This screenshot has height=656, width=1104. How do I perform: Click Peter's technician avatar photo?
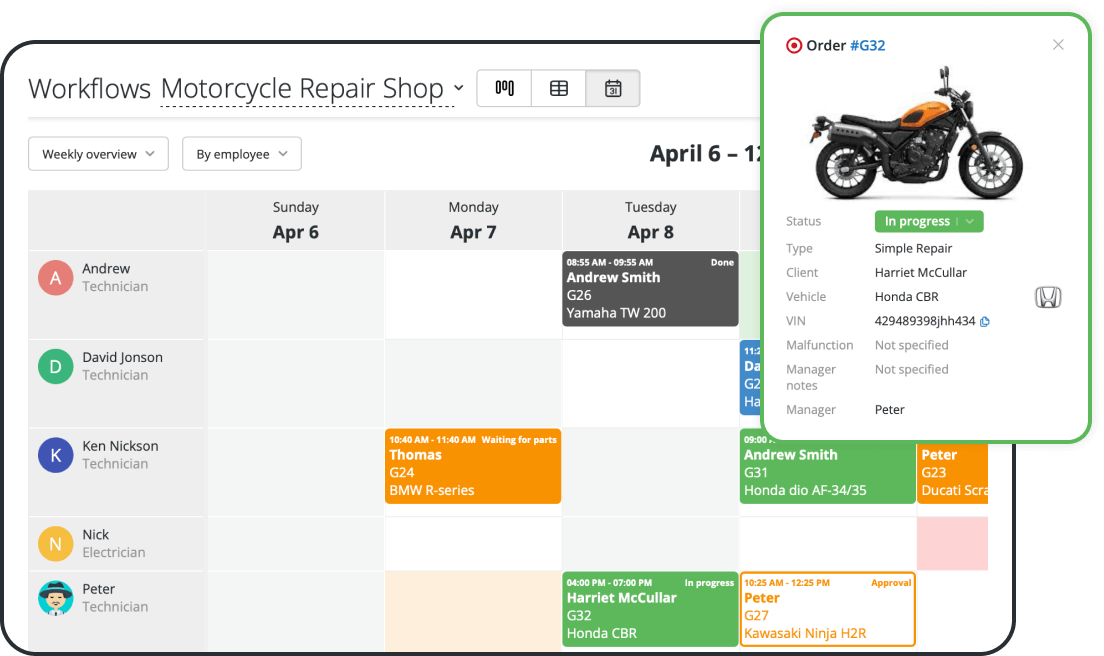[55, 597]
